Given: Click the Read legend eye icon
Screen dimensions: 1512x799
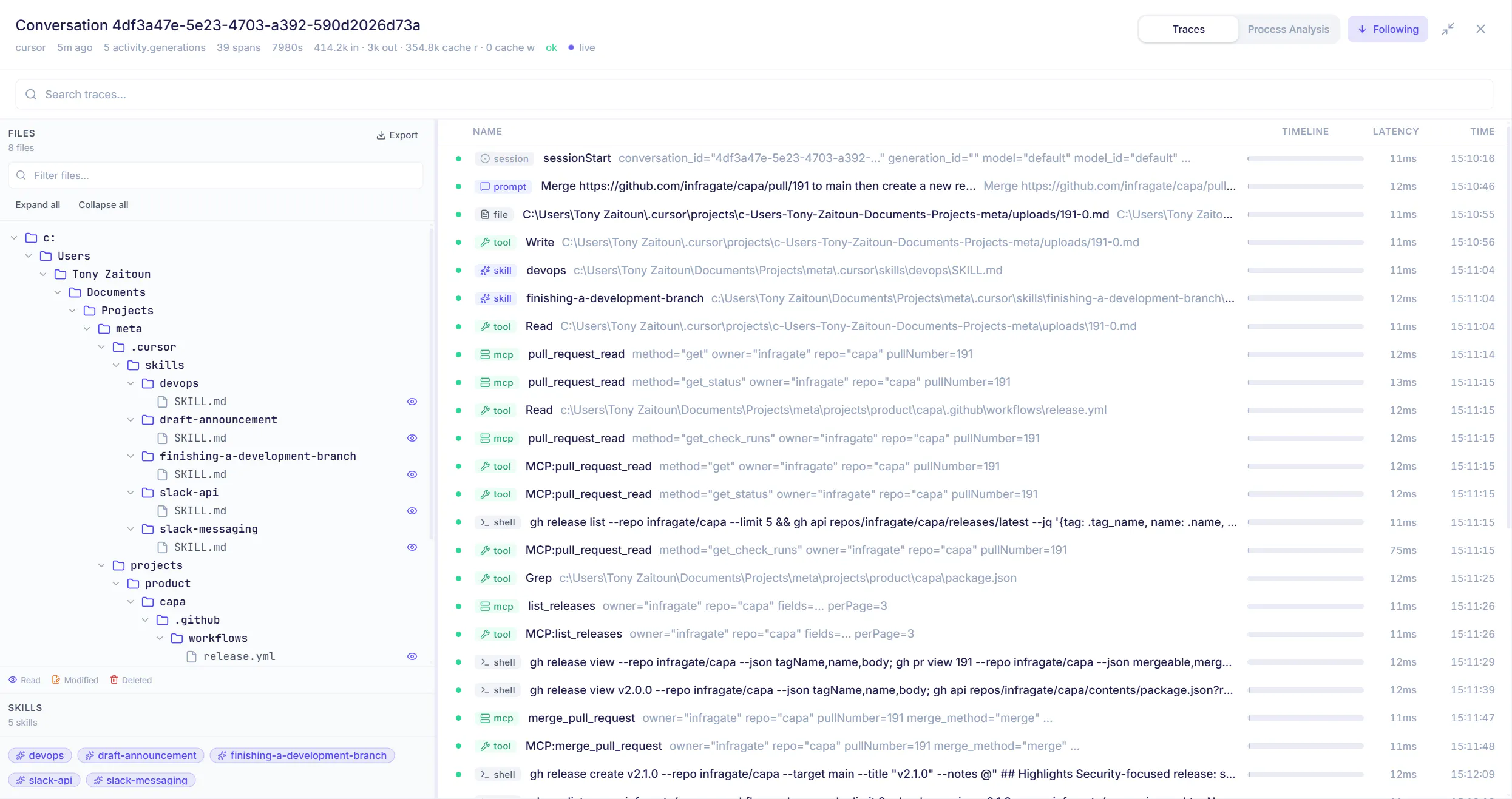Looking at the screenshot, I should pyautogui.click(x=12, y=680).
